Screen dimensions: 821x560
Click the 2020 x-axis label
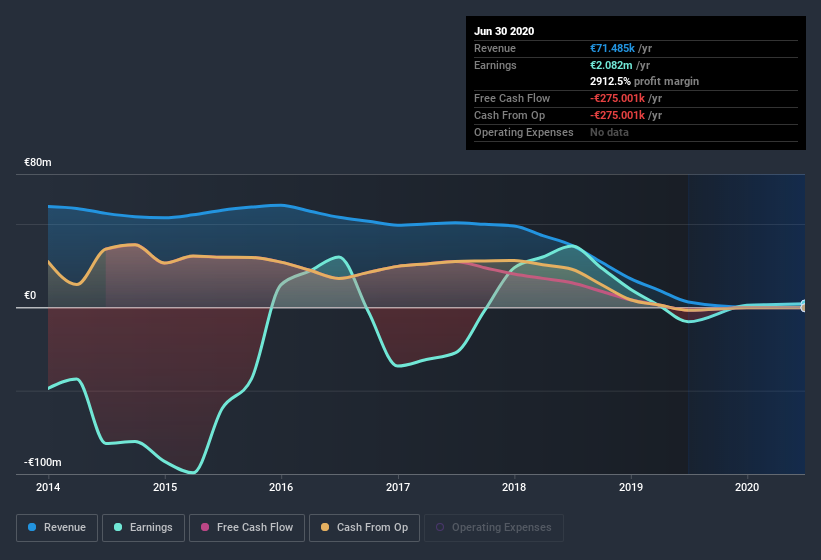pyautogui.click(x=747, y=487)
